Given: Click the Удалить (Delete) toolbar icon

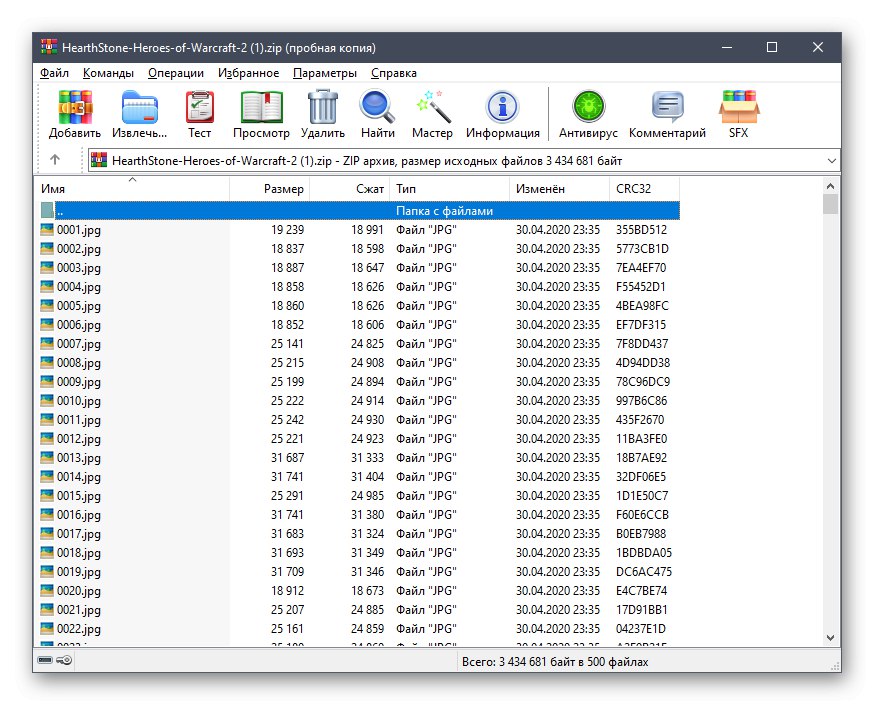Looking at the screenshot, I should 321,111.
